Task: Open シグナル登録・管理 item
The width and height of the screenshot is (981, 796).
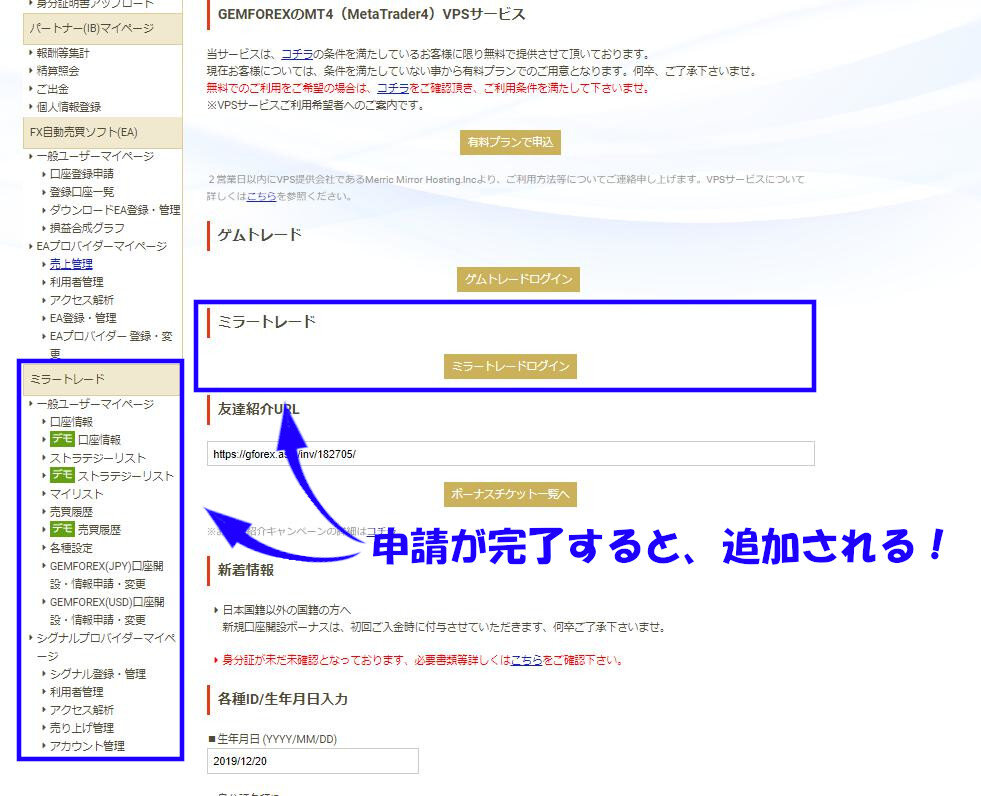Action: coord(98,674)
